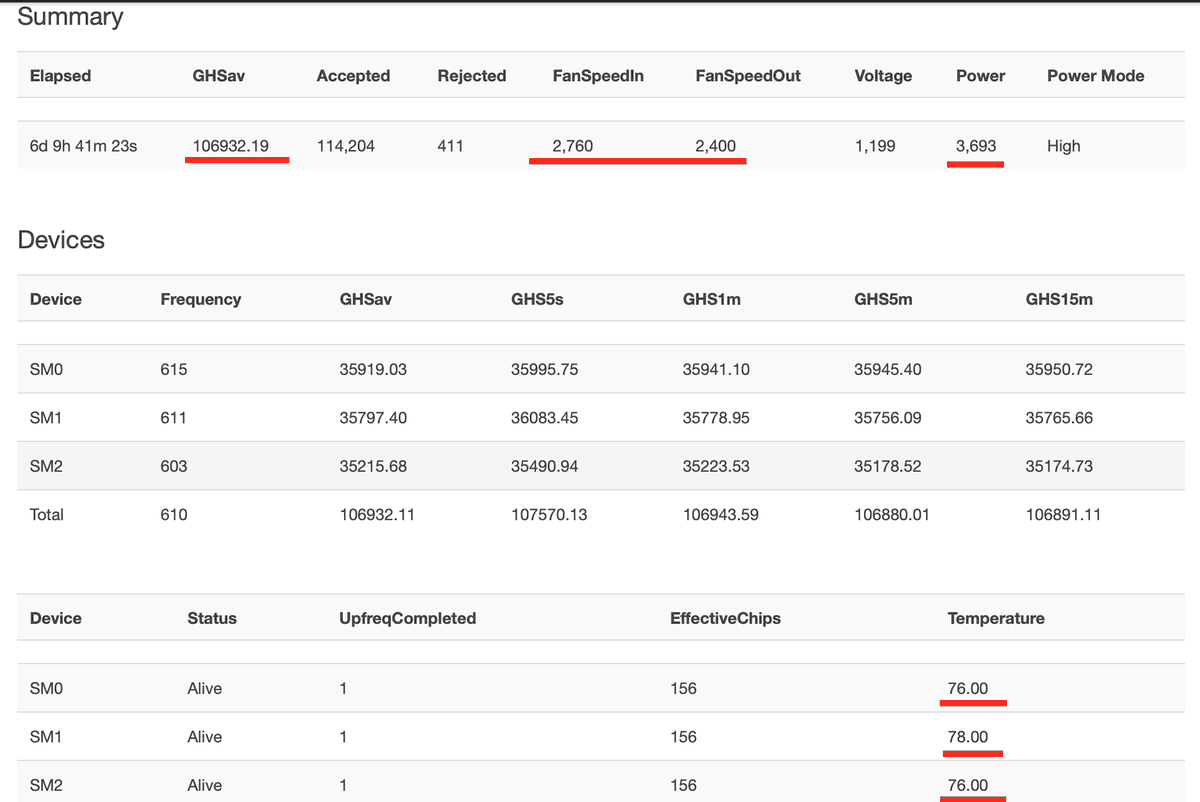Click SM0 EffectiveChips value 156
The height and width of the screenshot is (802, 1200).
tap(684, 689)
